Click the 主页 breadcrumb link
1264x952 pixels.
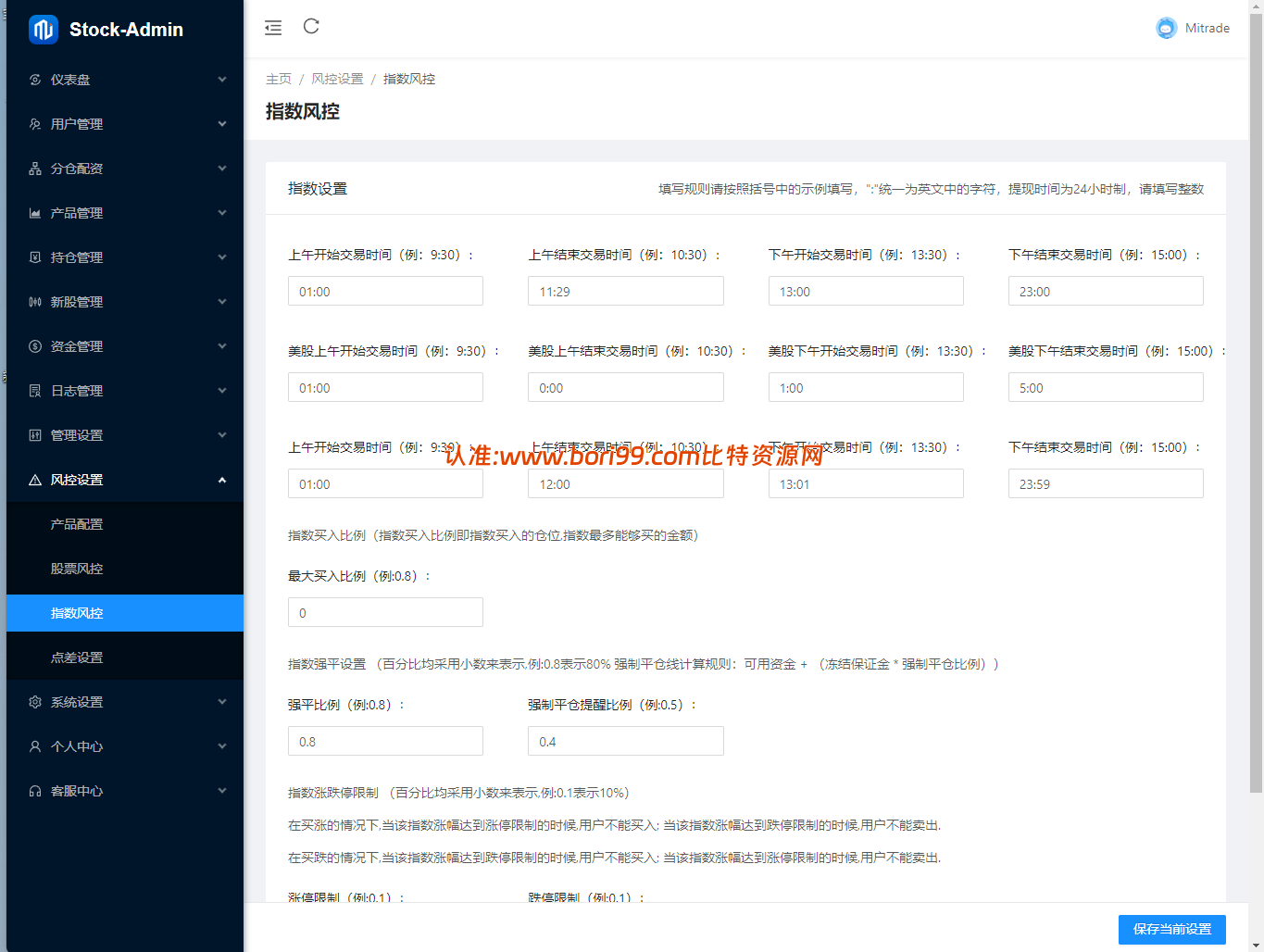point(279,79)
